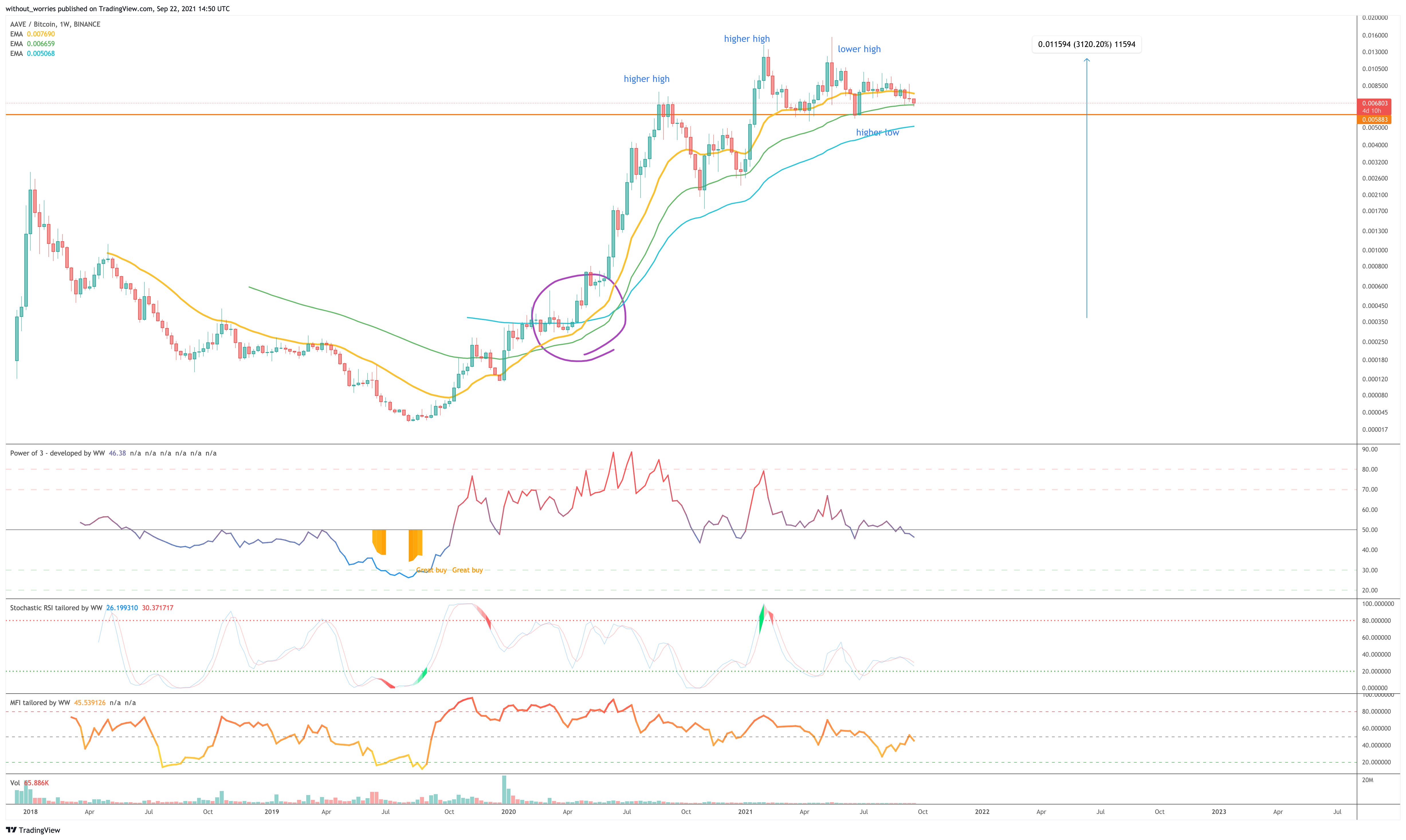Image resolution: width=1406 pixels, height=840 pixels.
Task: Click the 50.00 label on Power of 3 axis
Action: (x=1370, y=530)
